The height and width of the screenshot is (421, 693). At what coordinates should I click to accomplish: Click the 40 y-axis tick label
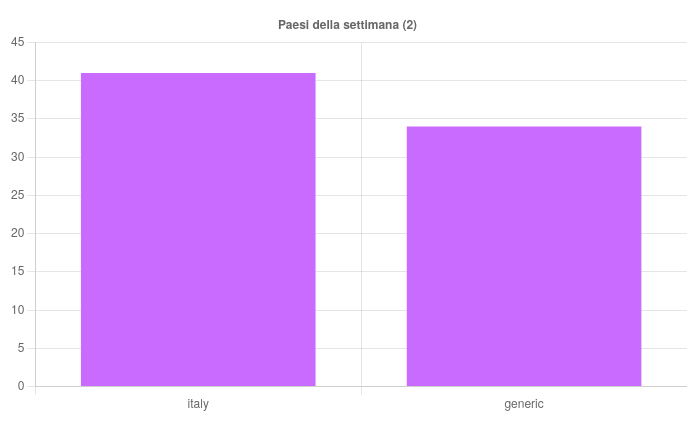click(18, 80)
